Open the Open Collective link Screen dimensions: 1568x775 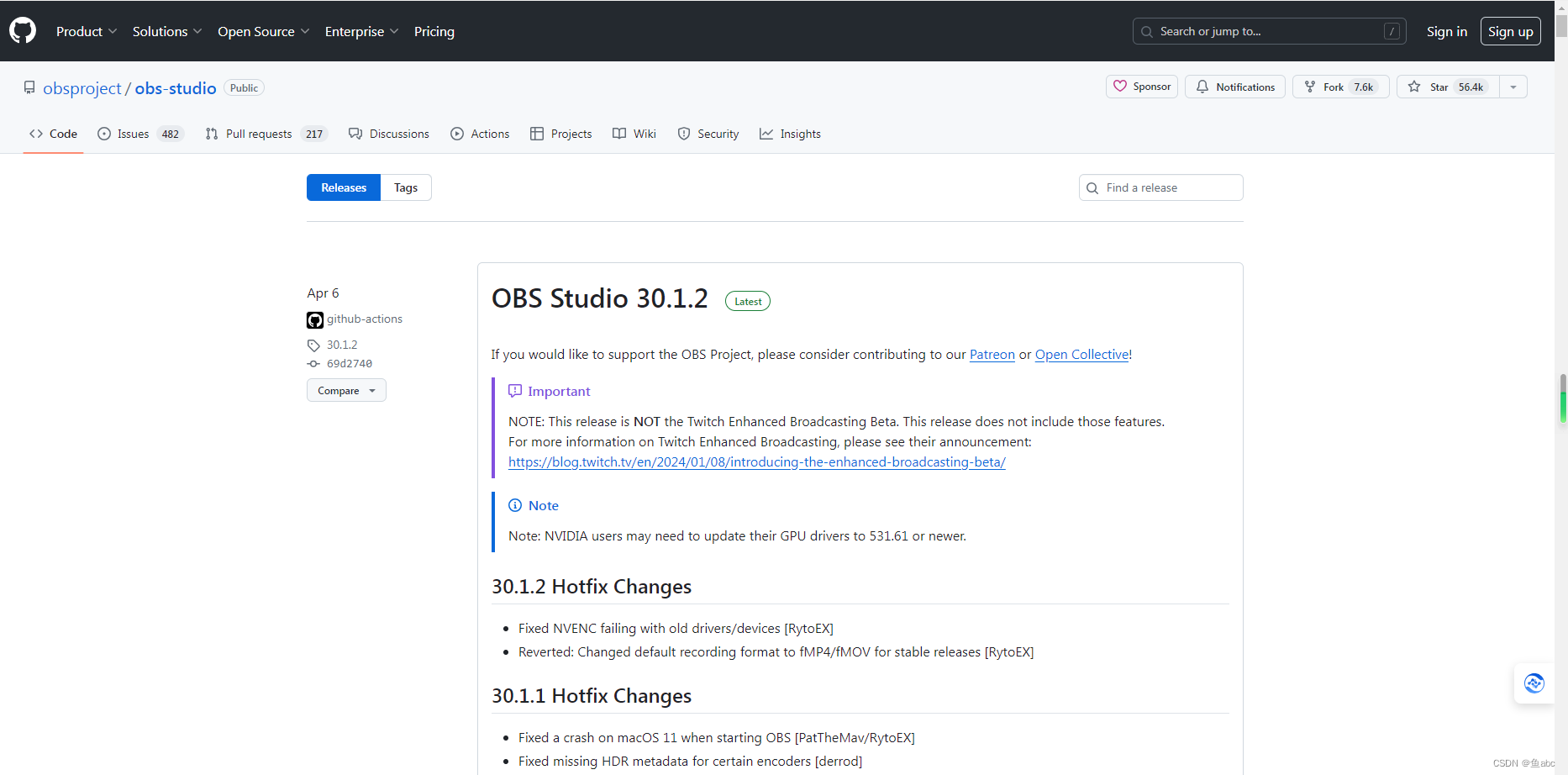(1081, 355)
